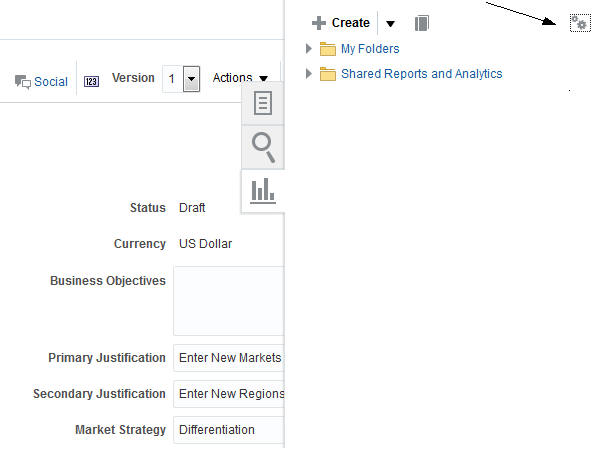Expand the My Folders tree node

(x=309, y=49)
